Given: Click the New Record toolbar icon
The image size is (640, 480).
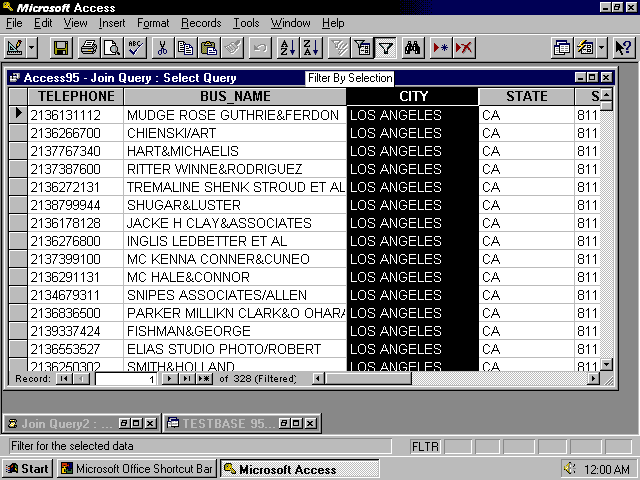Looking at the screenshot, I should [x=441, y=47].
